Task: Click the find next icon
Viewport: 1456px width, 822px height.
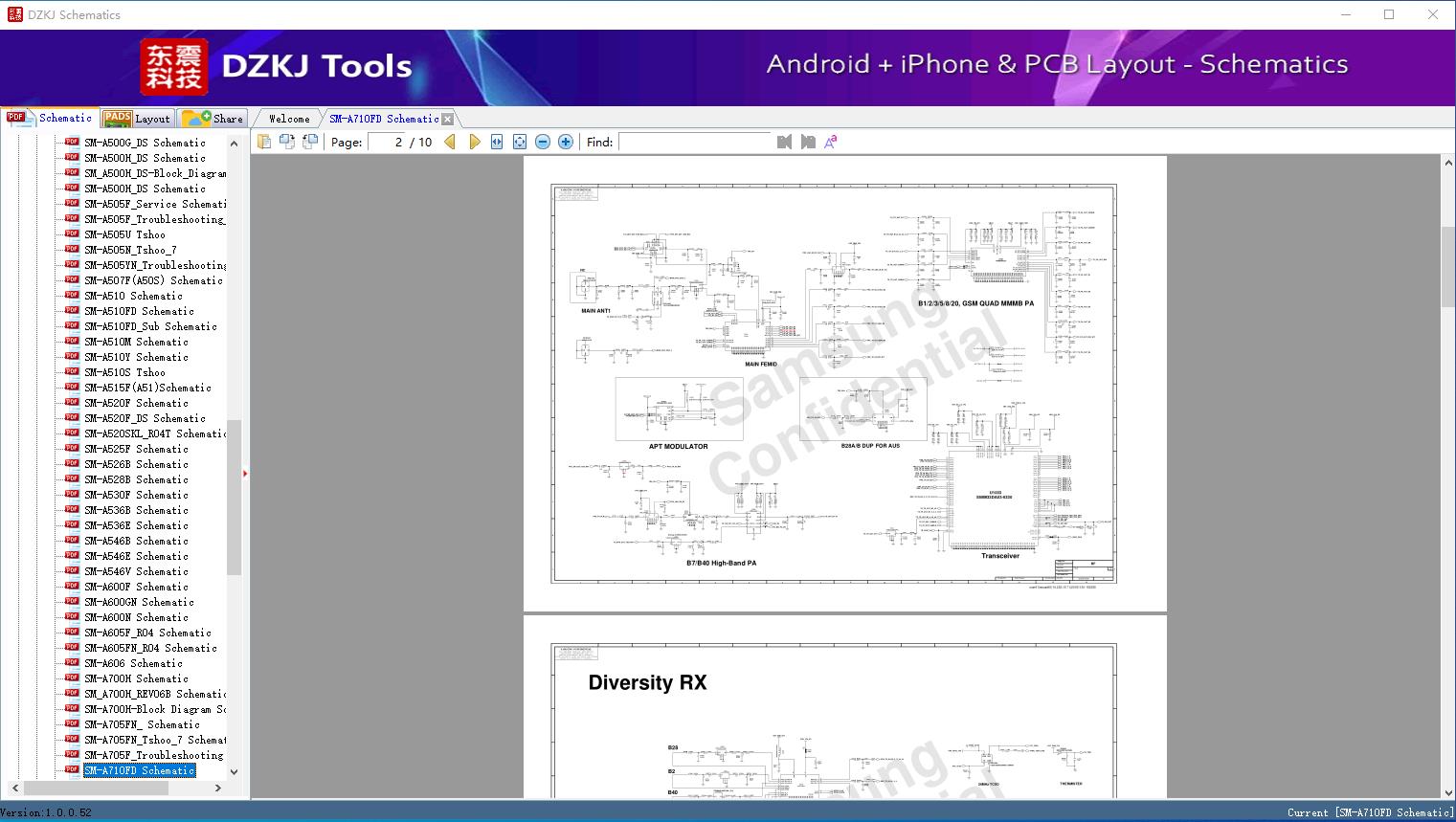Action: 808,142
